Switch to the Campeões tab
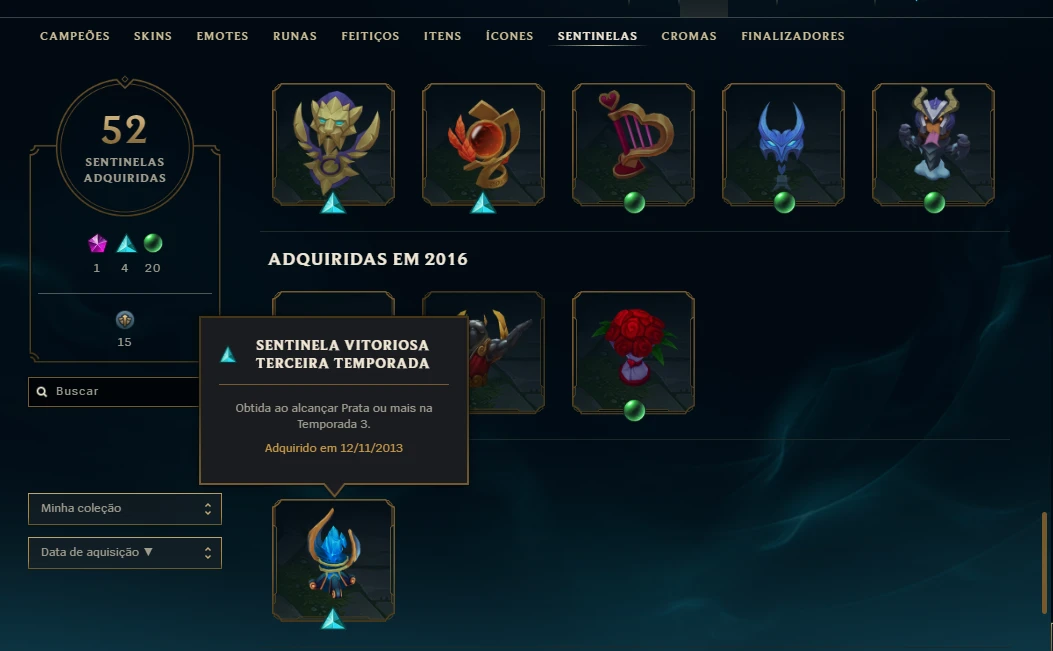This screenshot has height=651, width=1053. [75, 36]
